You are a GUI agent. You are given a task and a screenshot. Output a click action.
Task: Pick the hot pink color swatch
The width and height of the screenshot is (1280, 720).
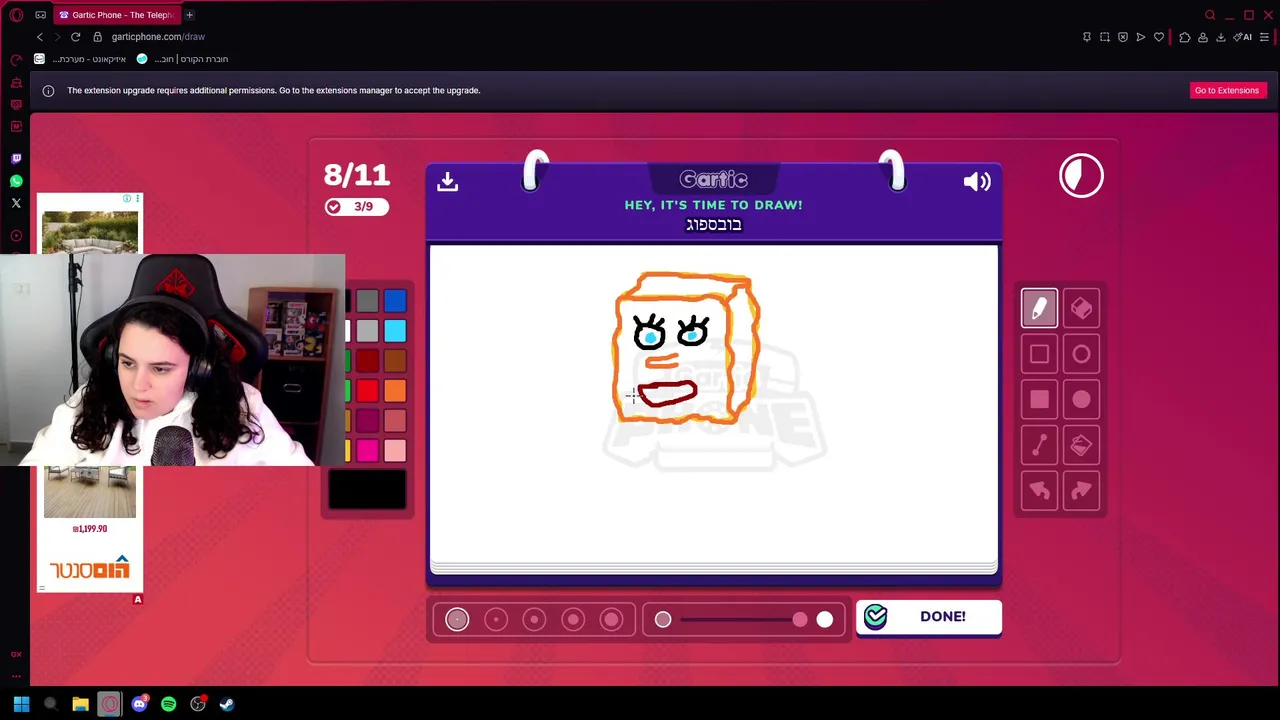[x=367, y=451]
